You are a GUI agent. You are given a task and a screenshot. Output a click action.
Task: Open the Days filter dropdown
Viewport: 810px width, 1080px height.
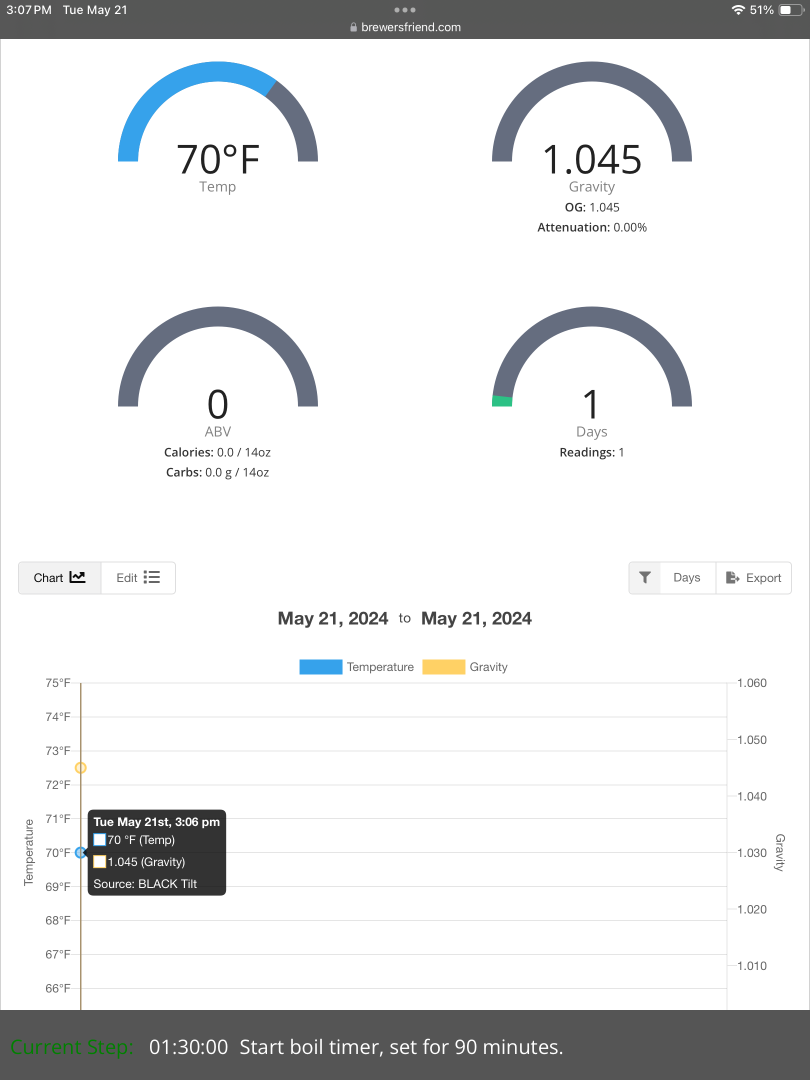[x=687, y=578]
